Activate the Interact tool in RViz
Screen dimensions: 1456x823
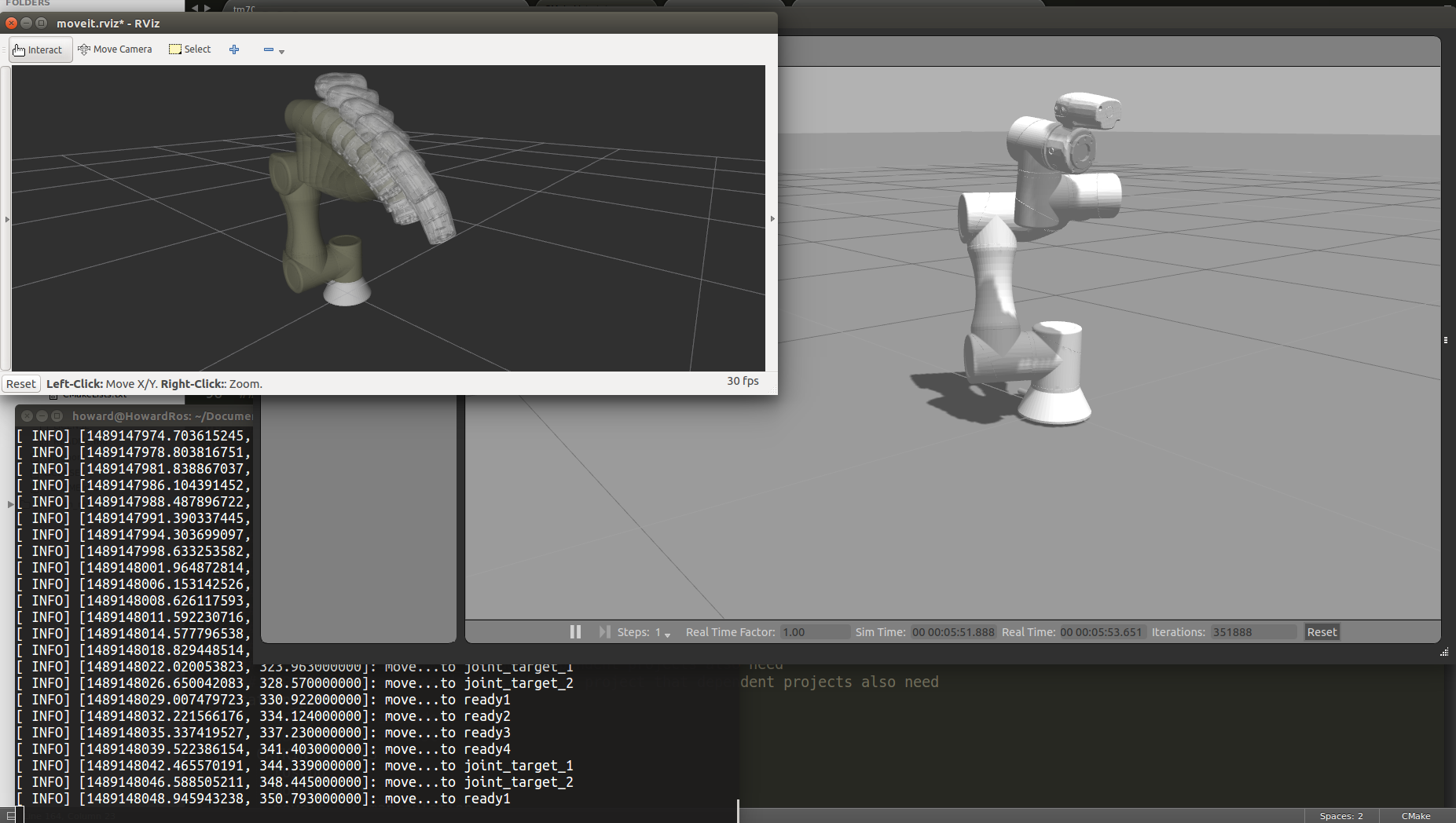[40, 49]
